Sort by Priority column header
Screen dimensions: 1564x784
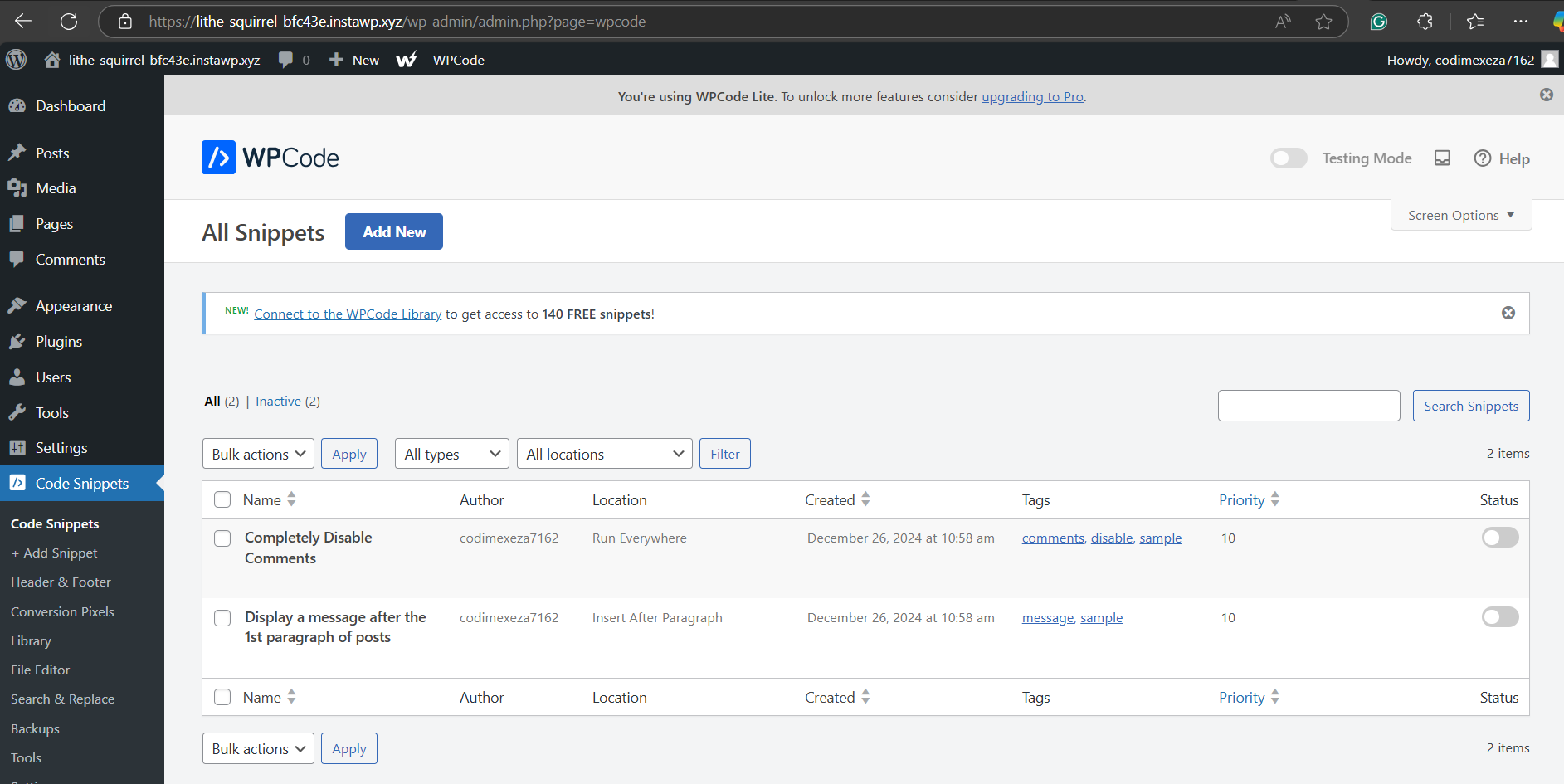tap(1249, 499)
